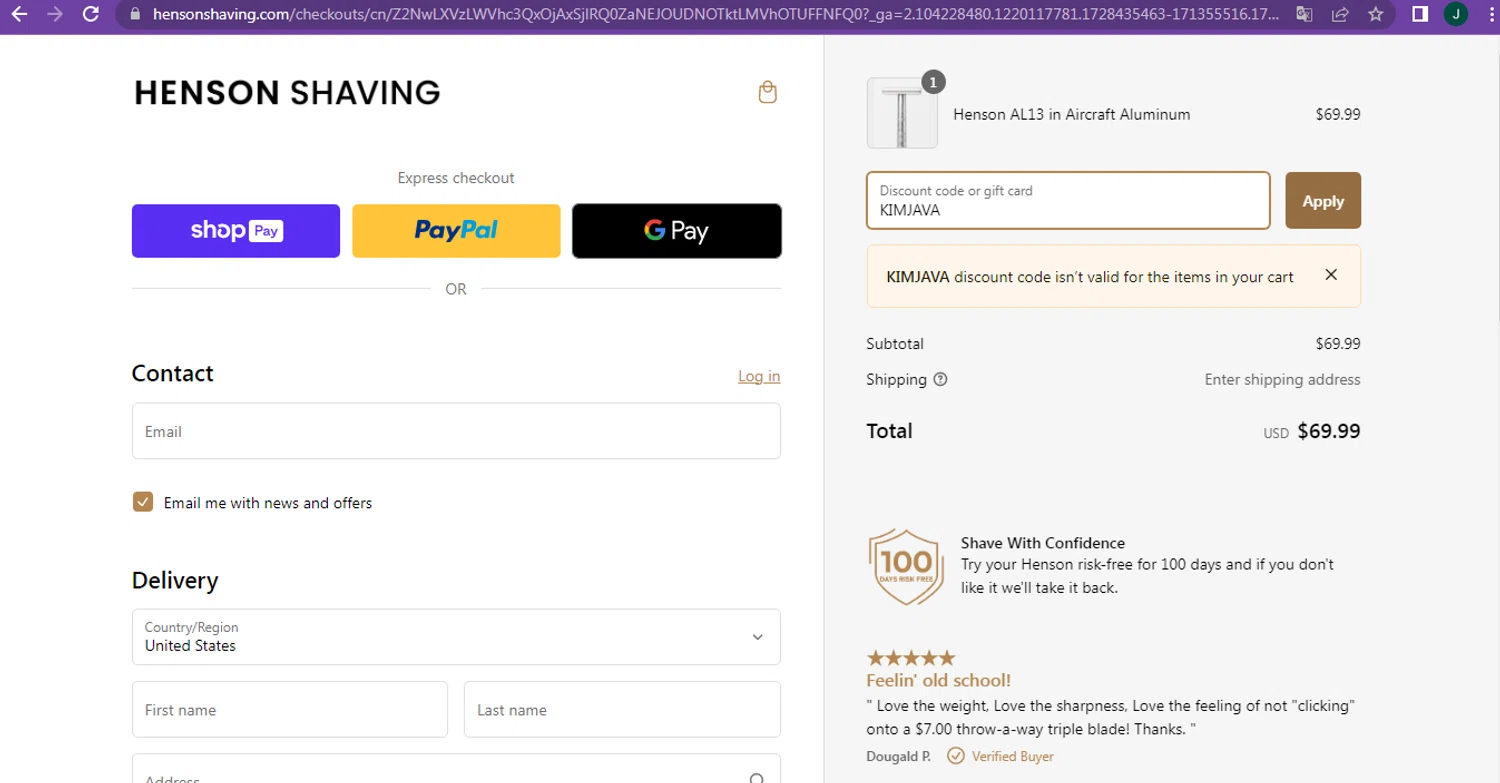This screenshot has width=1500, height=783.
Task: Check out with Shop Pay
Action: tap(236, 231)
